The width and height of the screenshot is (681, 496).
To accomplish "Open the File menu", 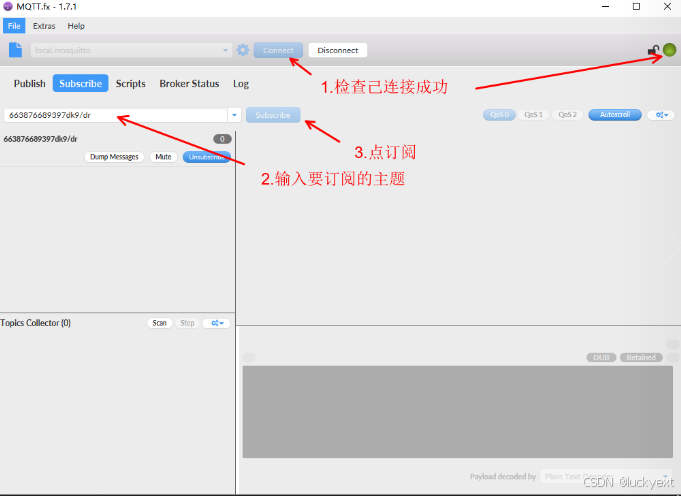I will [14, 26].
